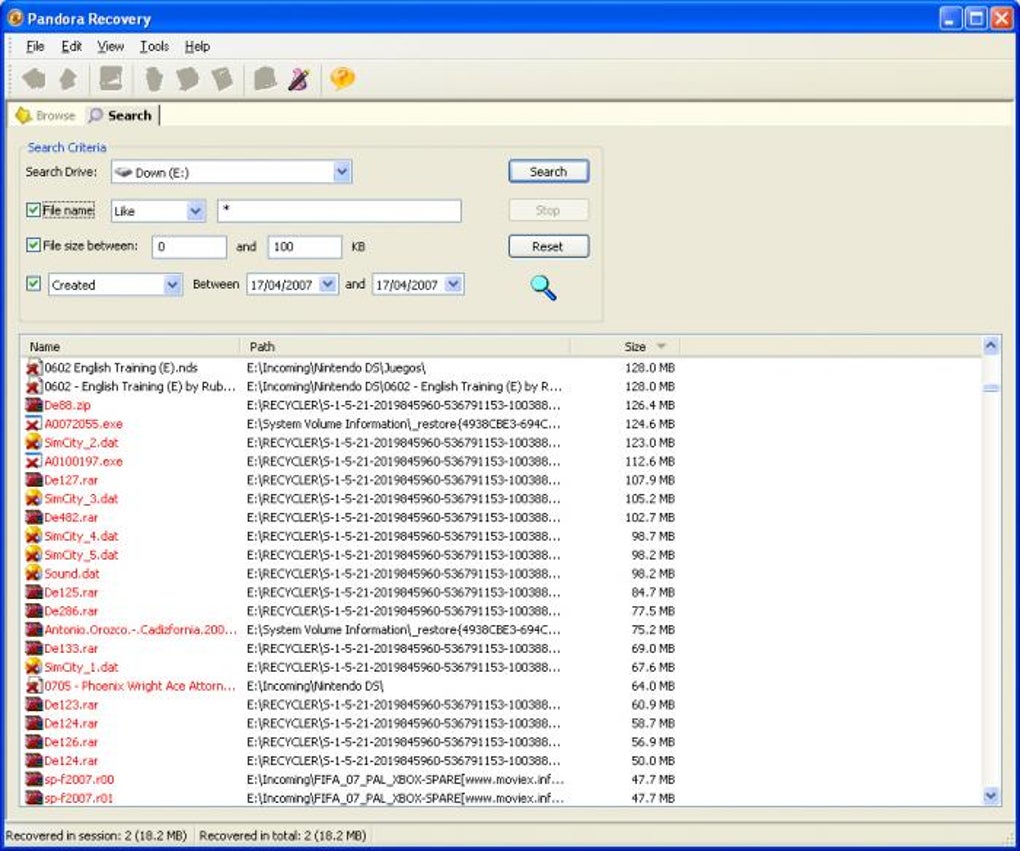Click the Quick viewer image toolbar icon
1020x851 pixels.
[111, 79]
